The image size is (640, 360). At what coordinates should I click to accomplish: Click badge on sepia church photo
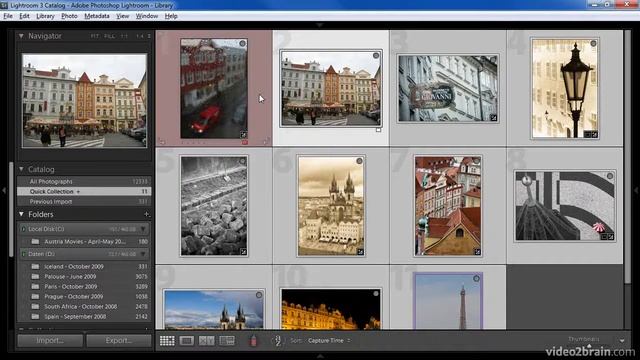click(x=360, y=252)
